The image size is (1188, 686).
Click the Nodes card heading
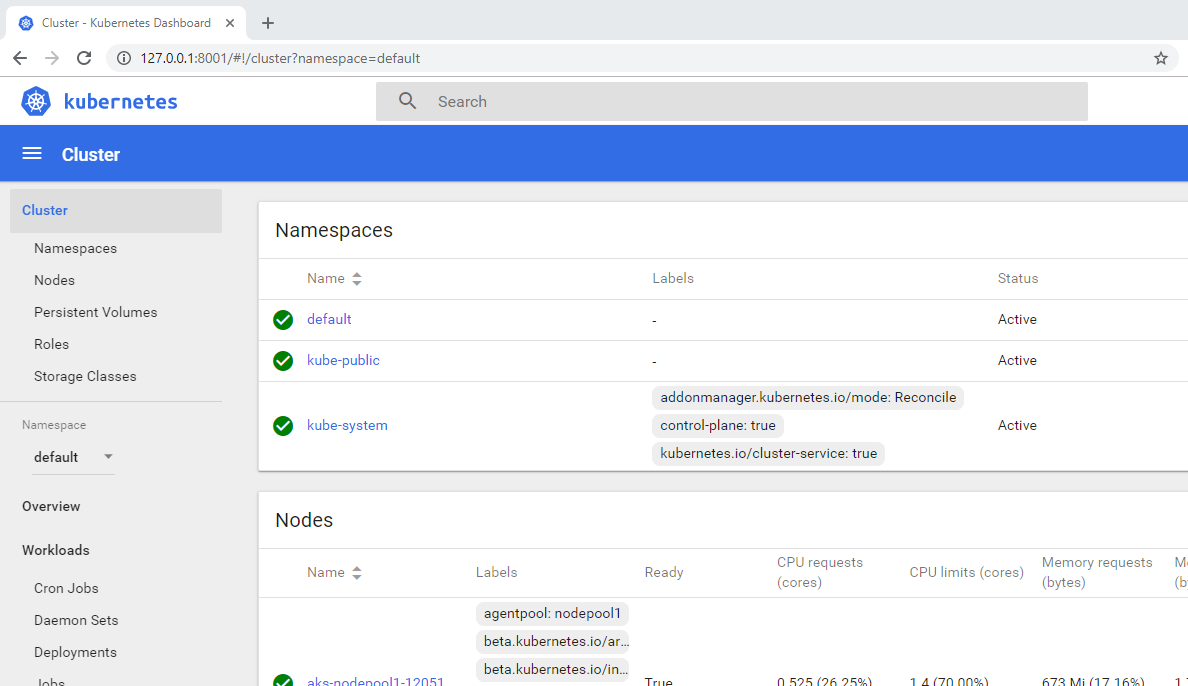click(x=304, y=520)
